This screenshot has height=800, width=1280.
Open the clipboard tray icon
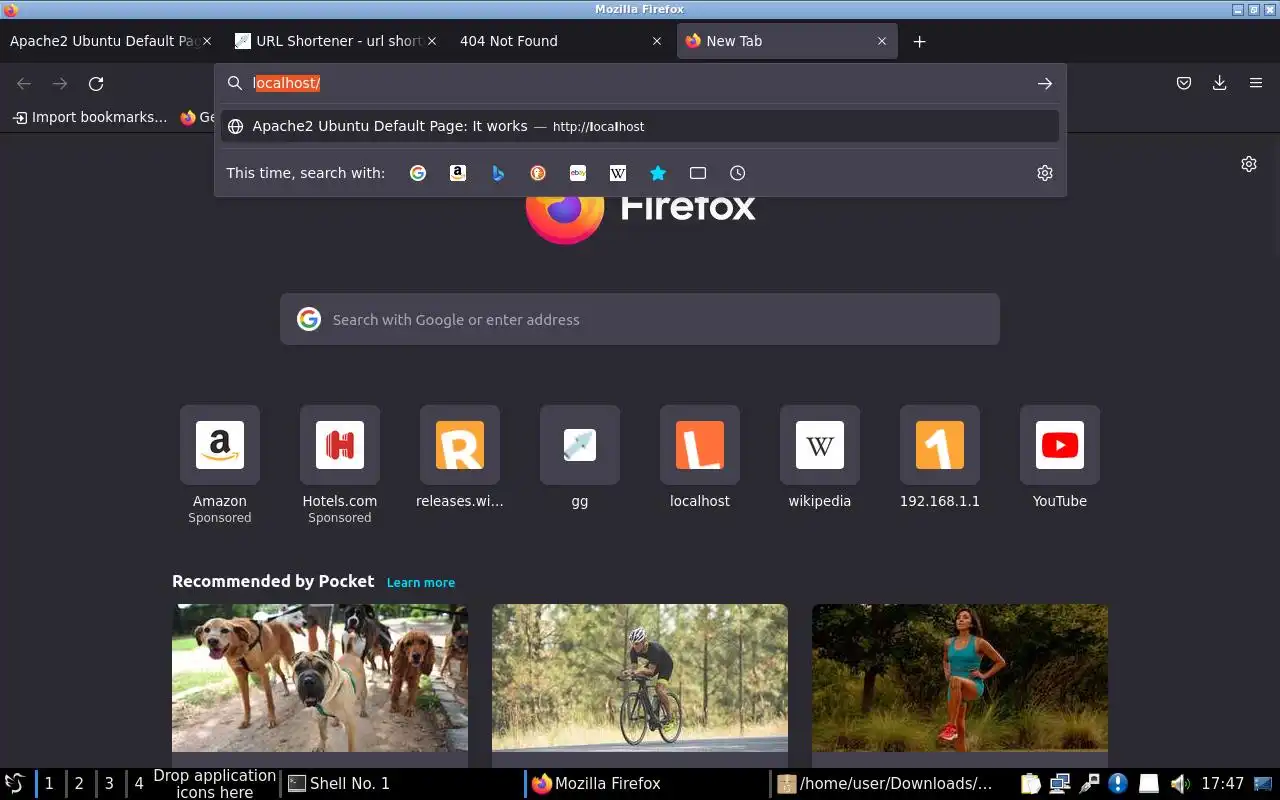click(x=1030, y=784)
